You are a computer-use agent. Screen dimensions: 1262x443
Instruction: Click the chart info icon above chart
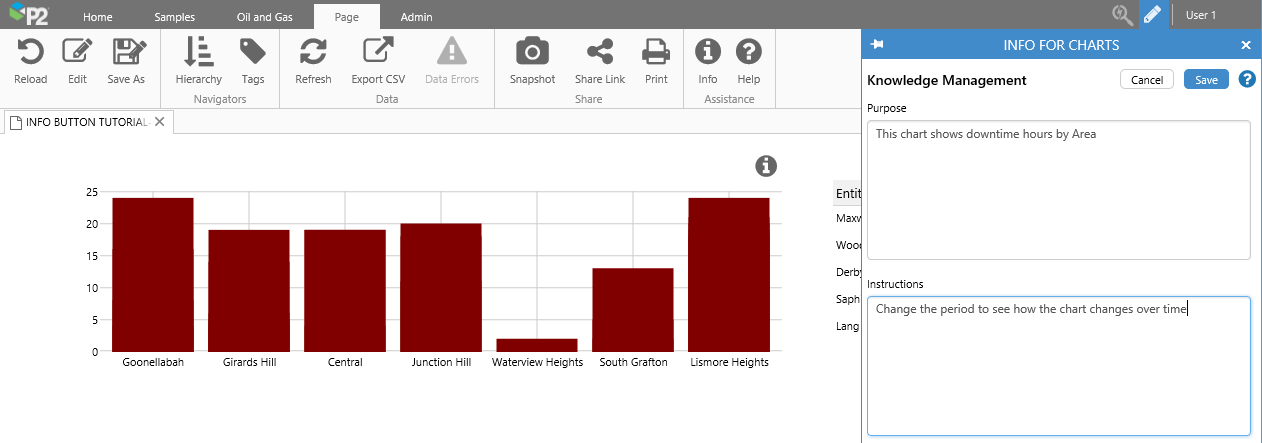(x=766, y=166)
